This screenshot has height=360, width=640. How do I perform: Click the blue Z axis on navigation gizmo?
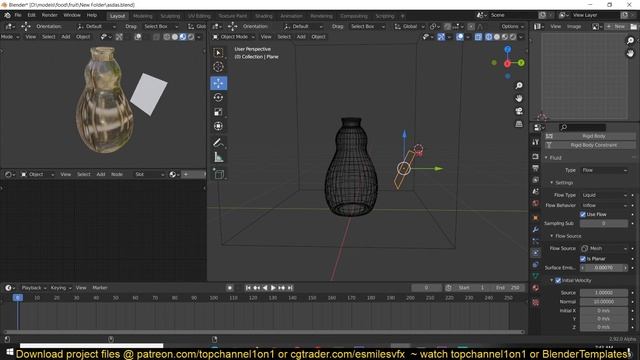[507, 49]
